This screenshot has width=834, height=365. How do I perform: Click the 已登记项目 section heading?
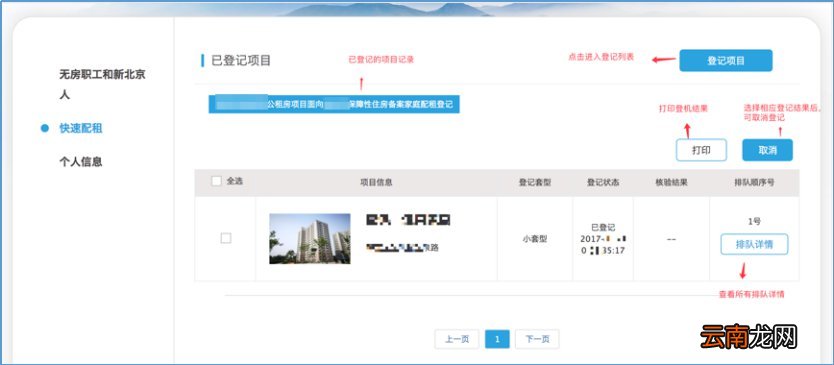241,60
